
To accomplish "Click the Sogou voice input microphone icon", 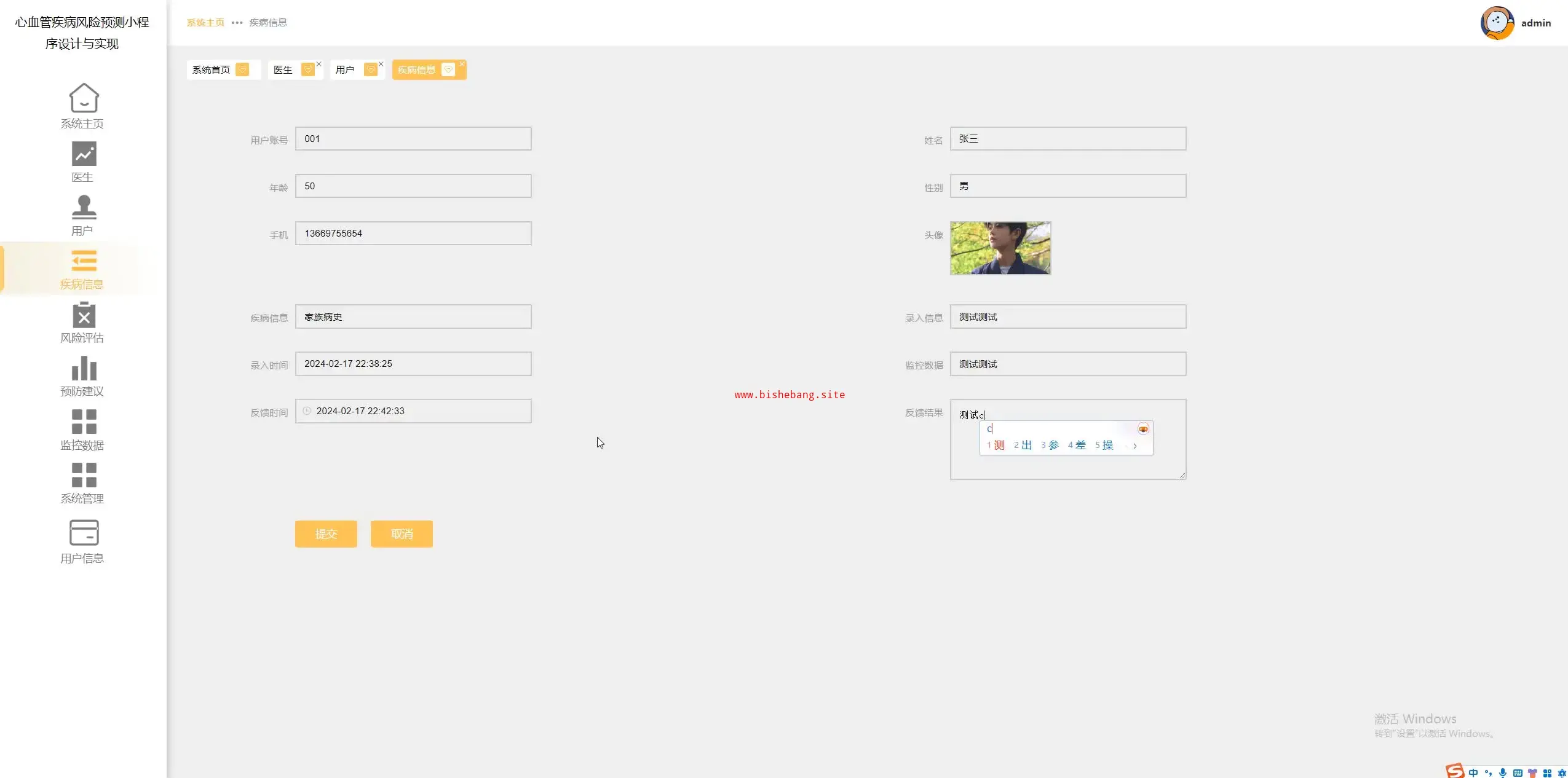I will pos(1502,772).
